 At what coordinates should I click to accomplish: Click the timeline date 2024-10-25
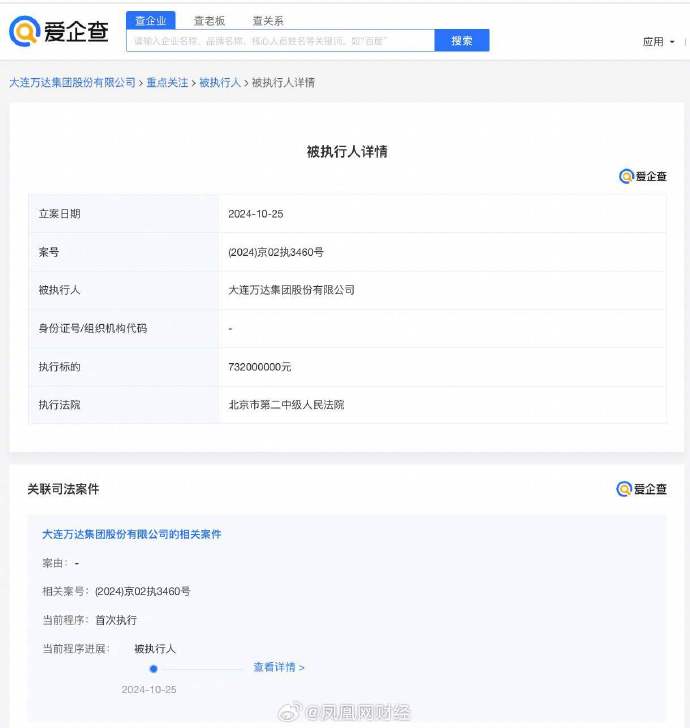[x=149, y=689]
